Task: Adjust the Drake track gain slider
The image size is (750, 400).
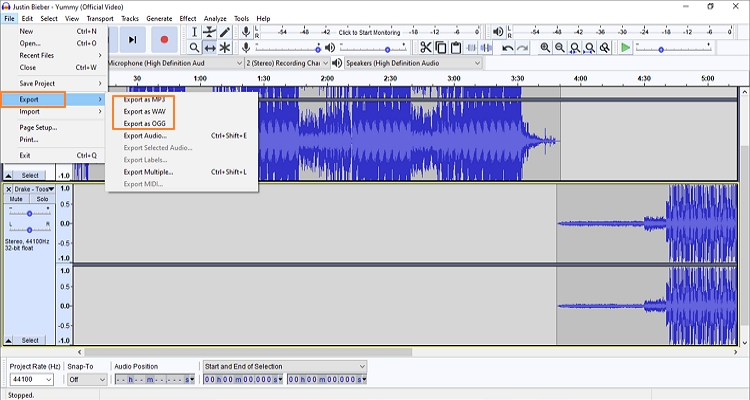Action: click(29, 213)
